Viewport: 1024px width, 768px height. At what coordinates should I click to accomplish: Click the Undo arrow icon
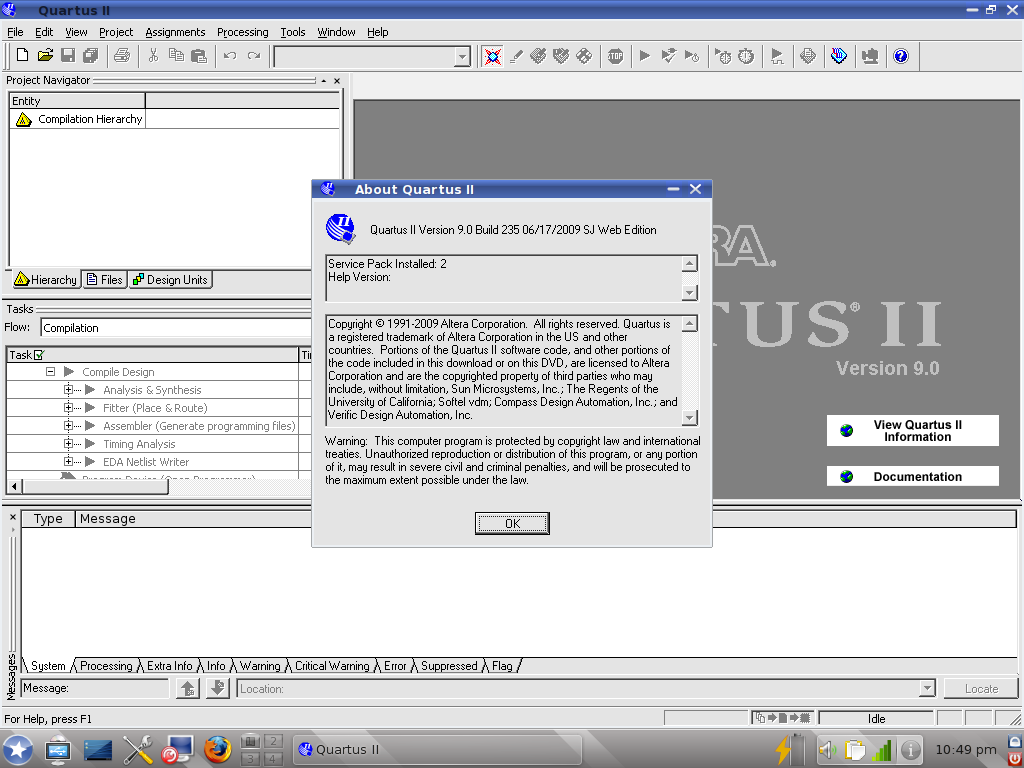[x=230, y=56]
